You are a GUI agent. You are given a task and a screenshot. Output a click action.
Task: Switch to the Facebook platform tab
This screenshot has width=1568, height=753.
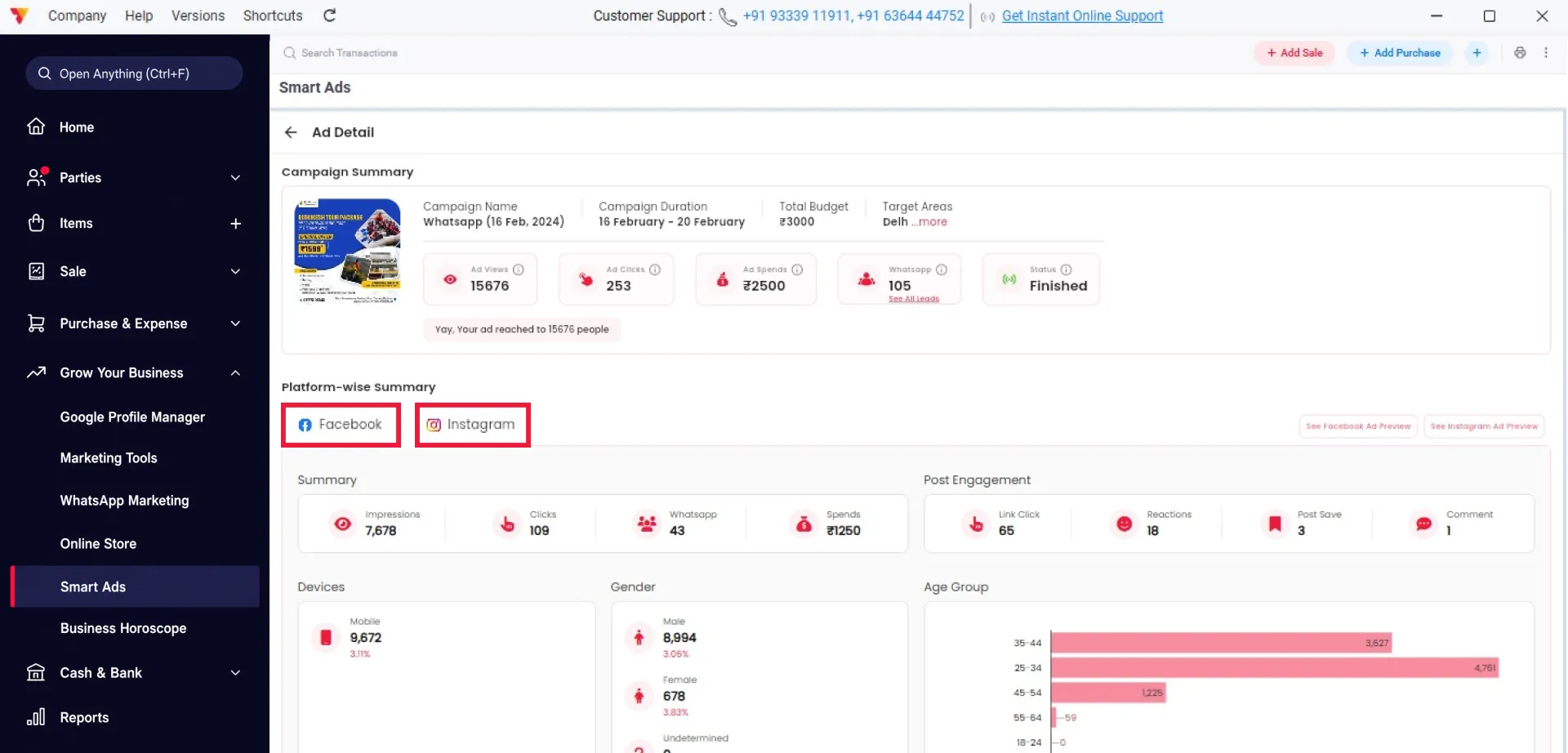341,425
